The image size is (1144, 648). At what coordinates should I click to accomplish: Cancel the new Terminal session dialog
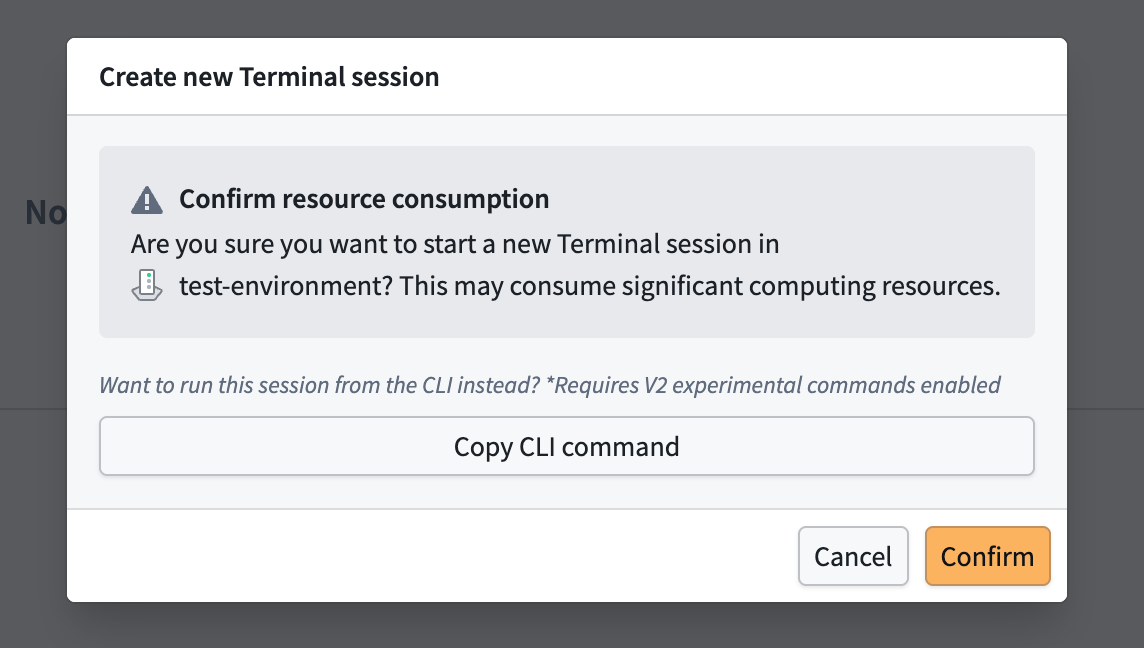pyautogui.click(x=853, y=556)
